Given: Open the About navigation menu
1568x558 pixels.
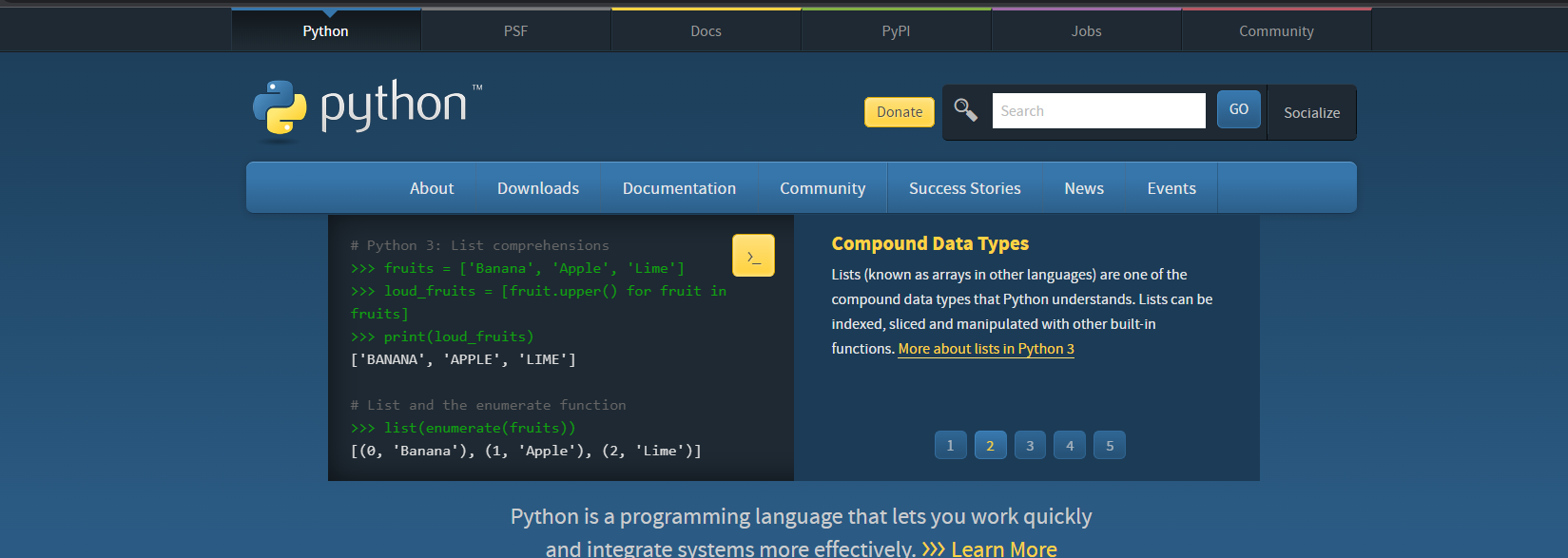Looking at the screenshot, I should point(432,188).
